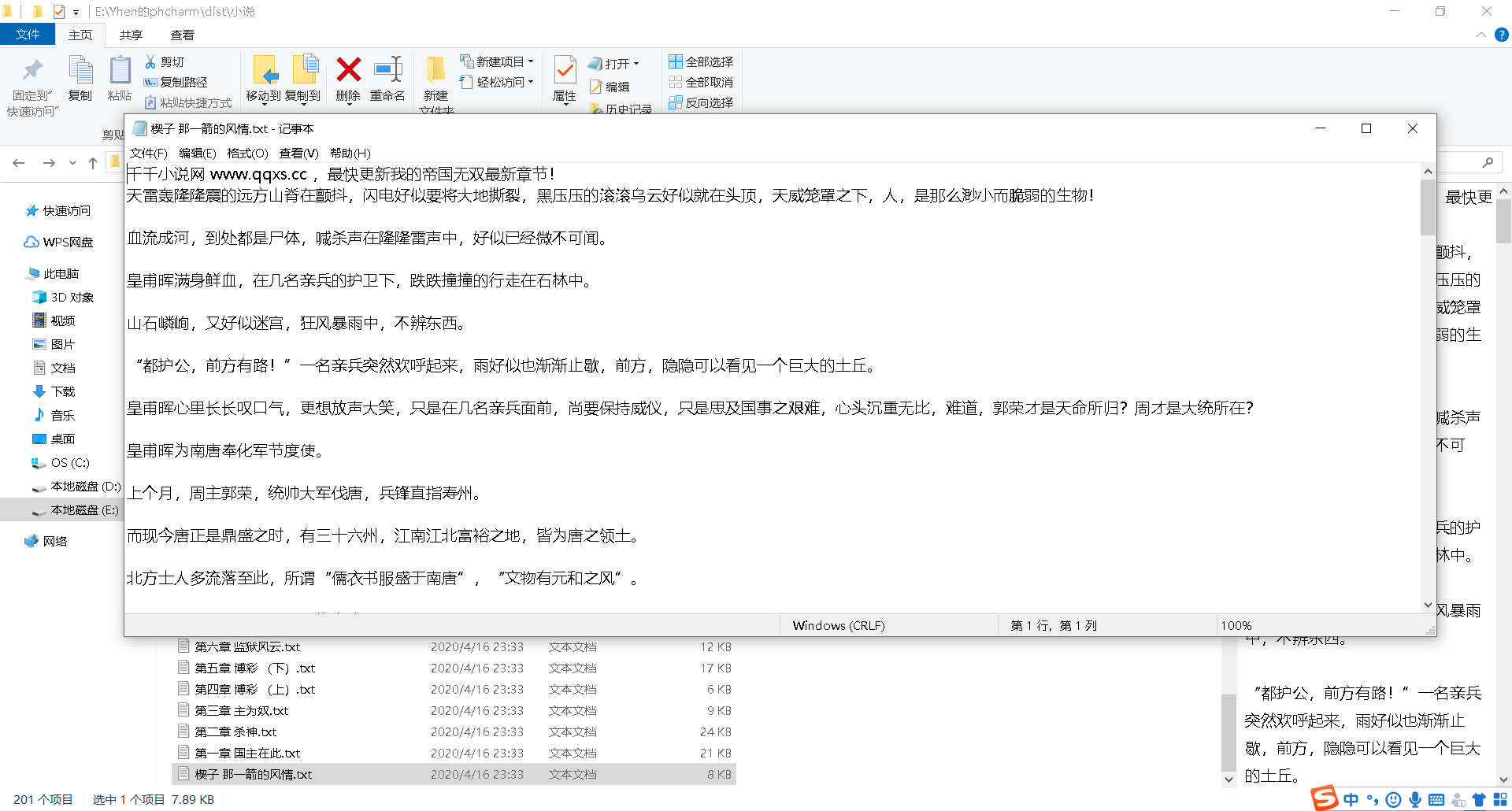
Task: Click the up-one-level arrow in Explorer
Action: [x=93, y=163]
